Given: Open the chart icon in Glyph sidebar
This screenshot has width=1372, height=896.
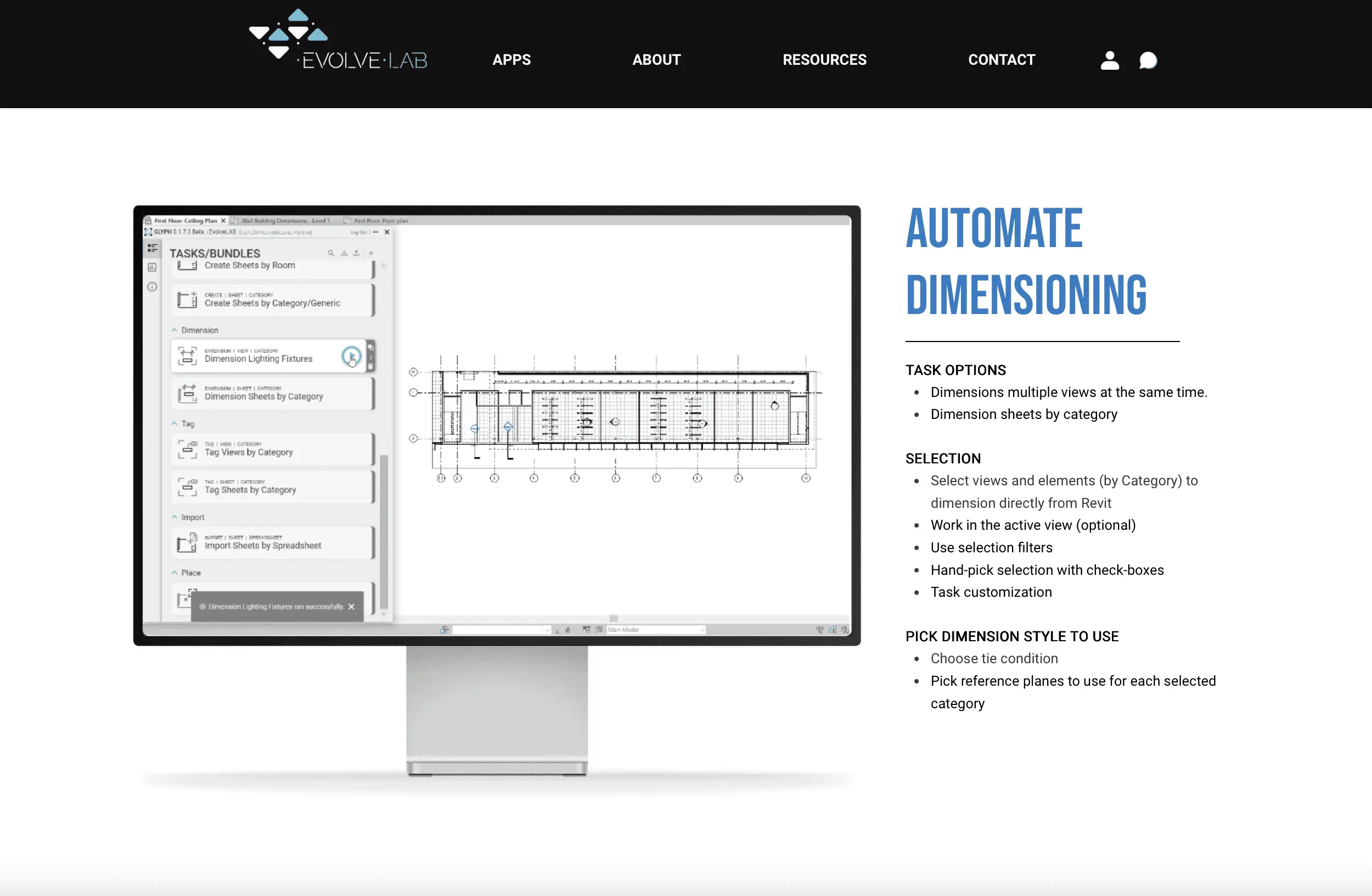Looking at the screenshot, I should (x=152, y=267).
